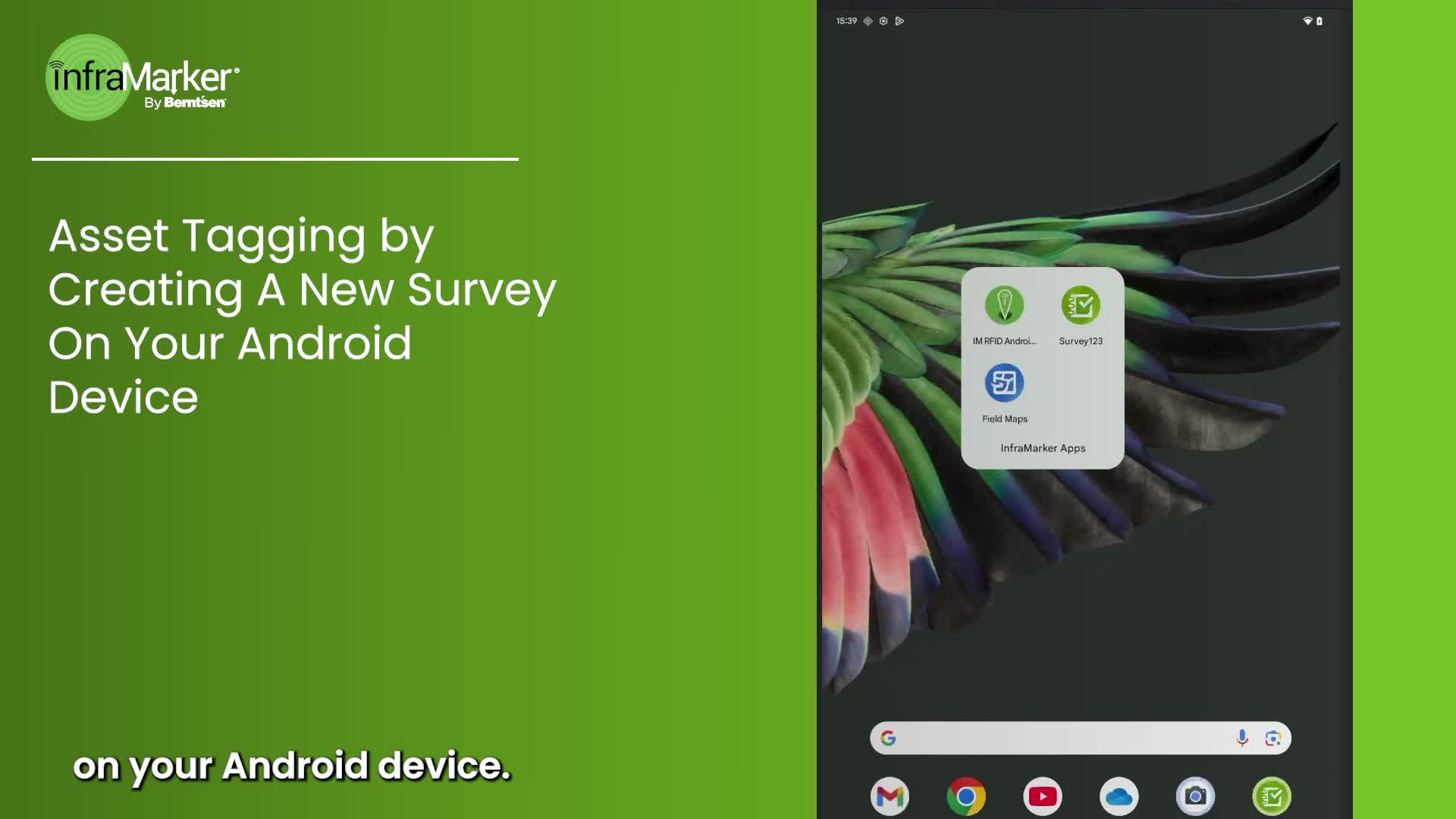Click the InfraMarker by Berntsen logo
The width and height of the screenshot is (1456, 819).
143,78
